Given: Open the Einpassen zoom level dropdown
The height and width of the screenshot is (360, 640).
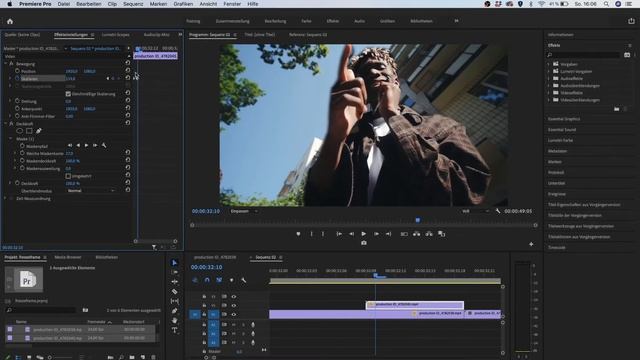Looking at the screenshot, I should click(x=244, y=211).
